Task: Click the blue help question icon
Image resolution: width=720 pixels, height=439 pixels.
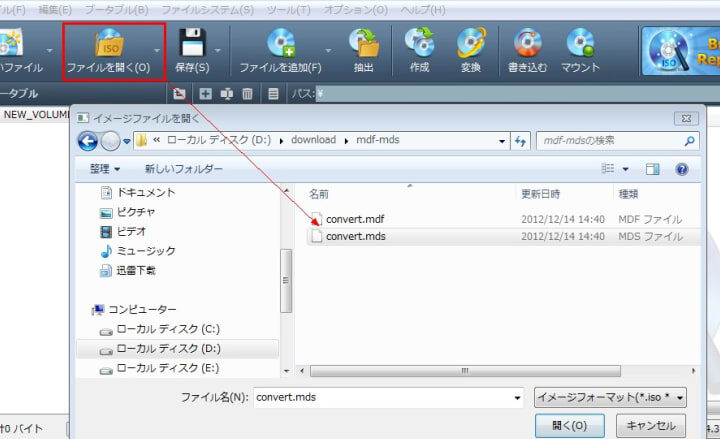Action: [x=682, y=169]
